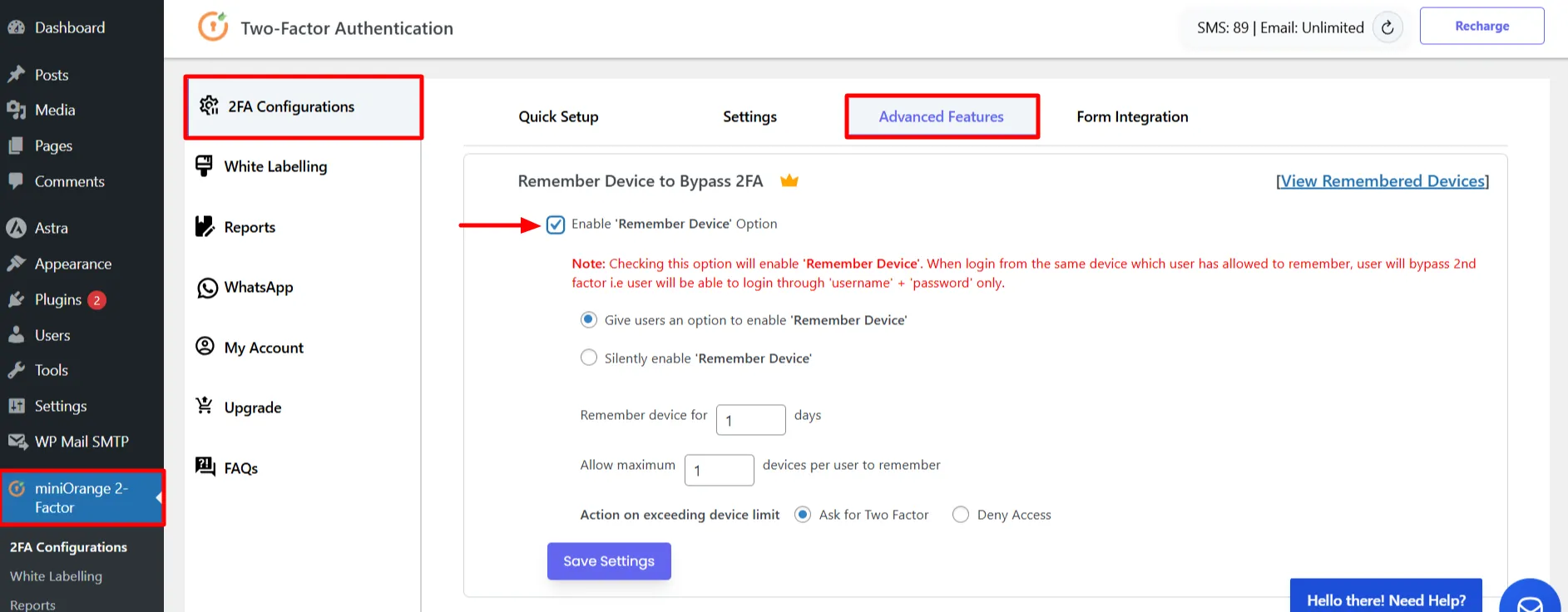Click the White Labelling paint roller icon
Screen dimensions: 1568x612
(204, 165)
